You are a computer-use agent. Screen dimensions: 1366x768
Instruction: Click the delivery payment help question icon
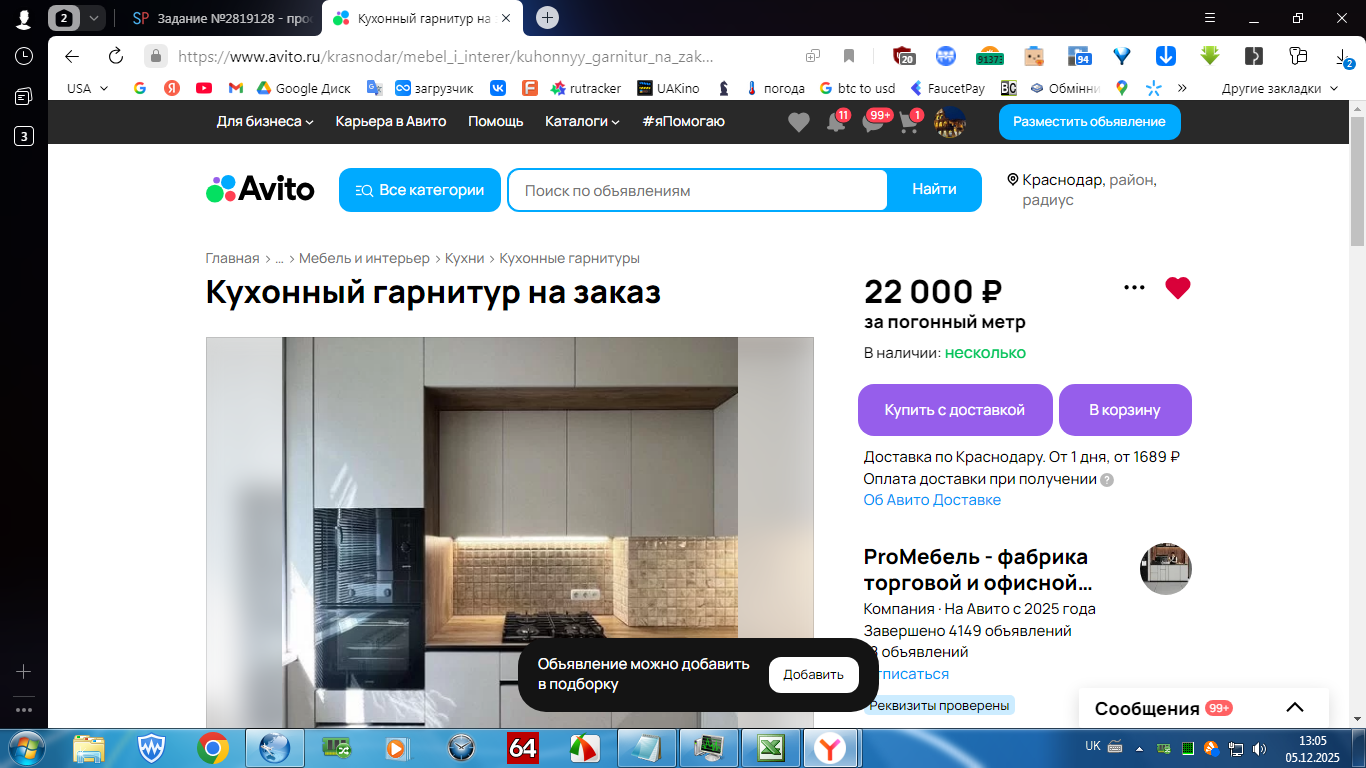pos(1107,480)
